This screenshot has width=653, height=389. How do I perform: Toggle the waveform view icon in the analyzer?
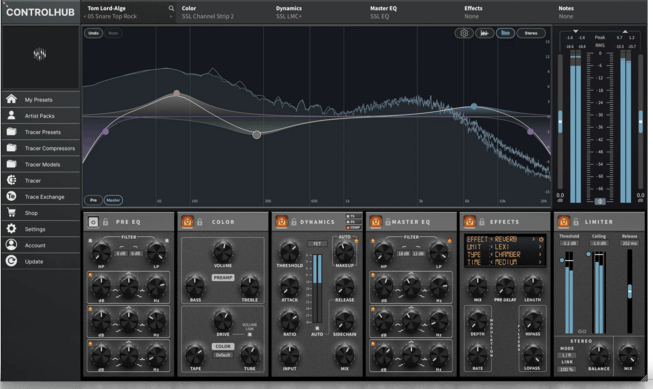484,33
